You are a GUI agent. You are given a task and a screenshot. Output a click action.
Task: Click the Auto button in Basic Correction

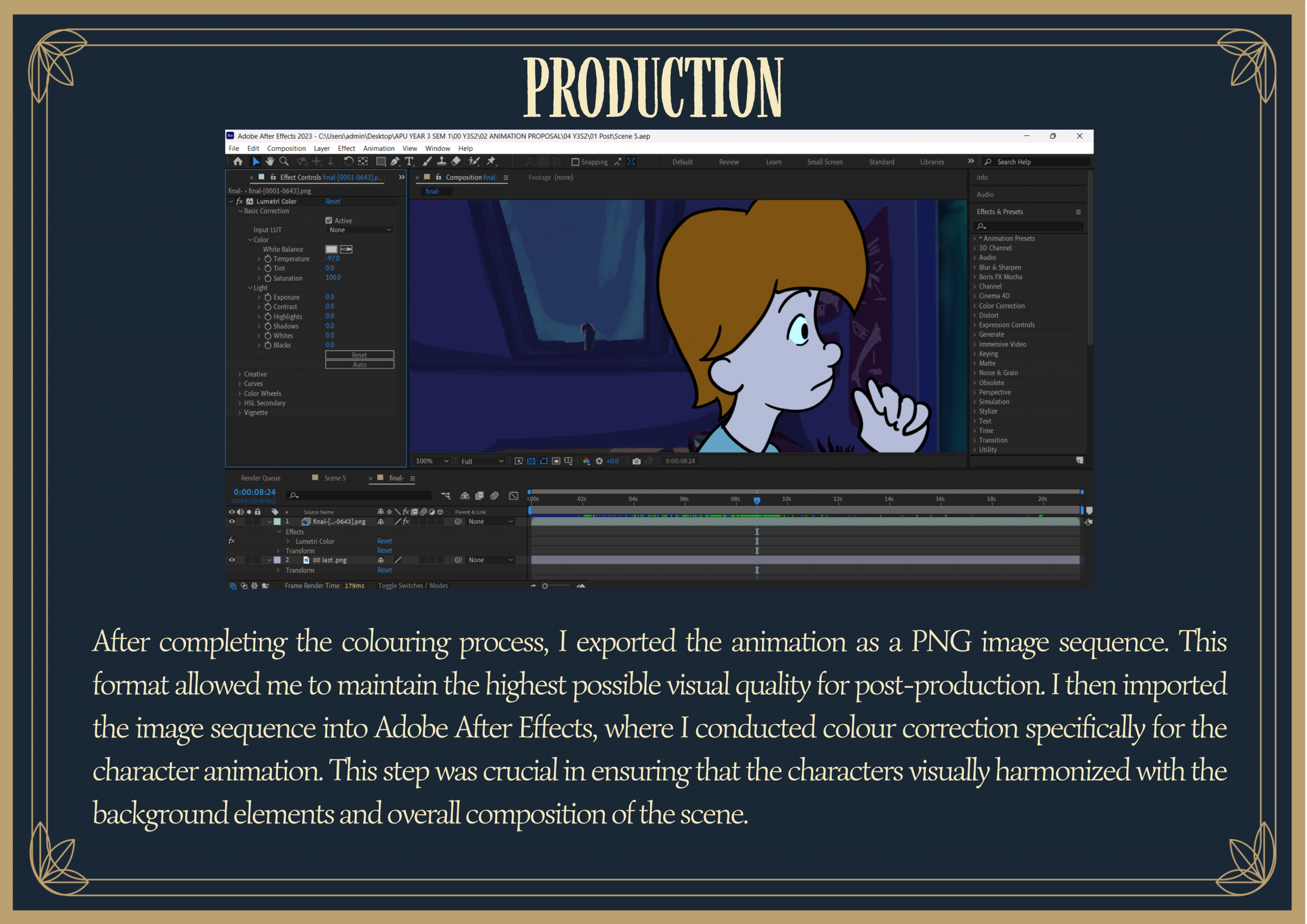click(x=359, y=365)
